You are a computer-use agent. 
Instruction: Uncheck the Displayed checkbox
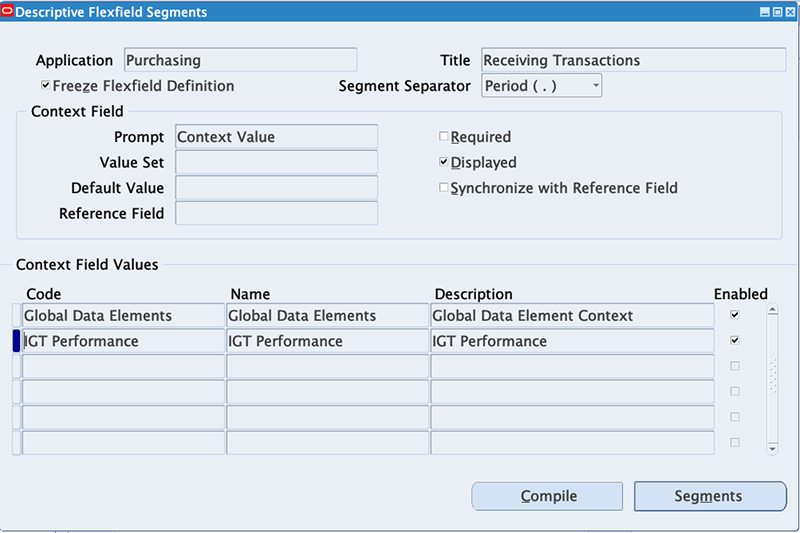(x=444, y=162)
